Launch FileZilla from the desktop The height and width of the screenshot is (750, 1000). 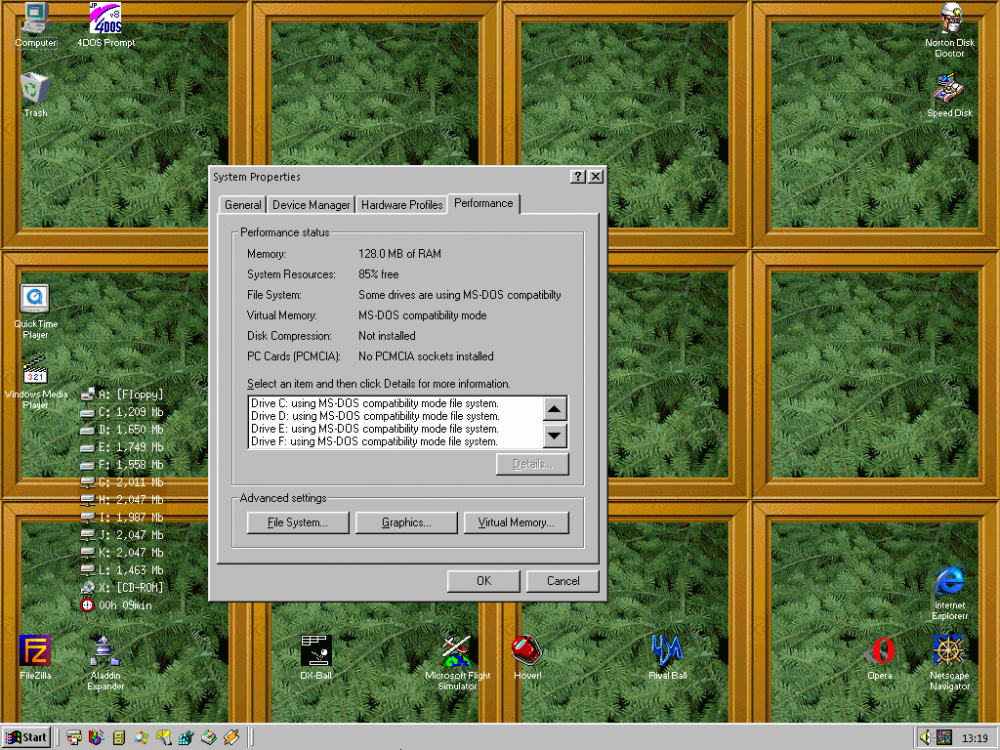[34, 651]
